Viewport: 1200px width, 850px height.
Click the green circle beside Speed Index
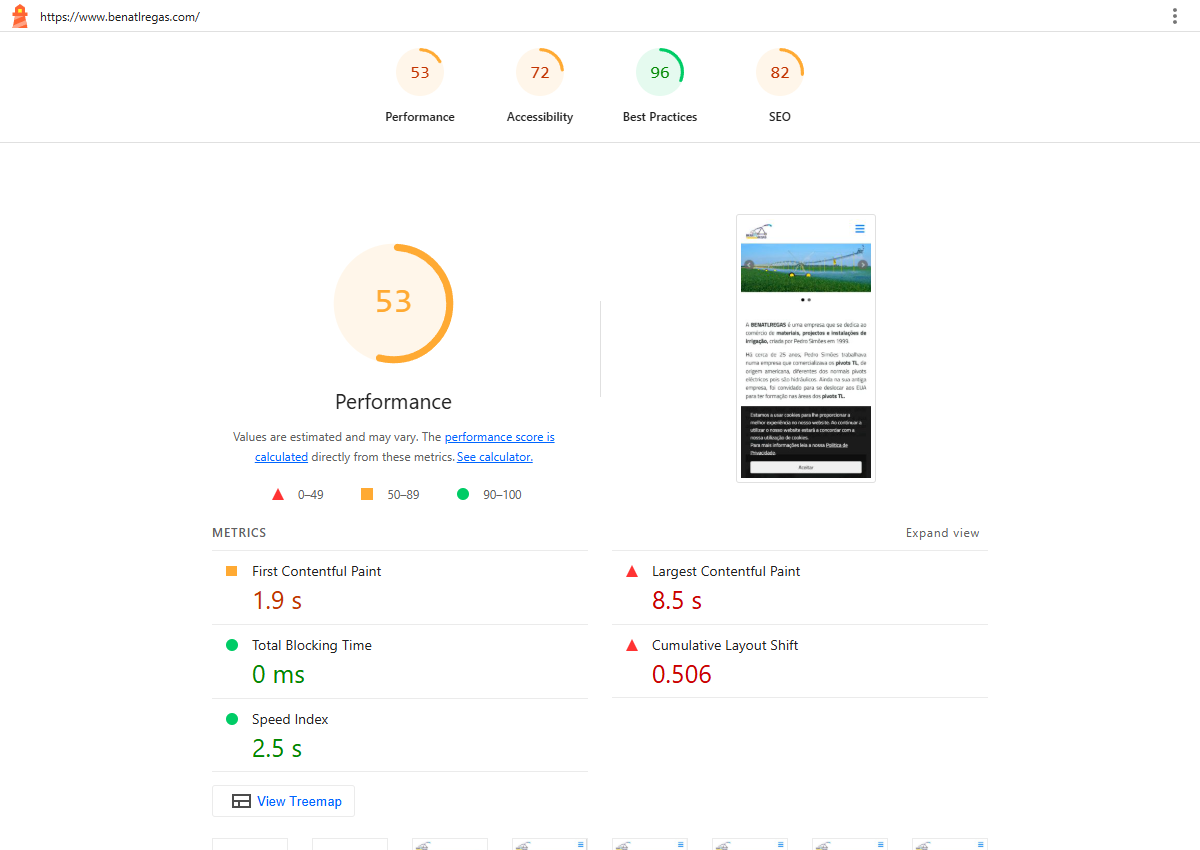tap(232, 719)
